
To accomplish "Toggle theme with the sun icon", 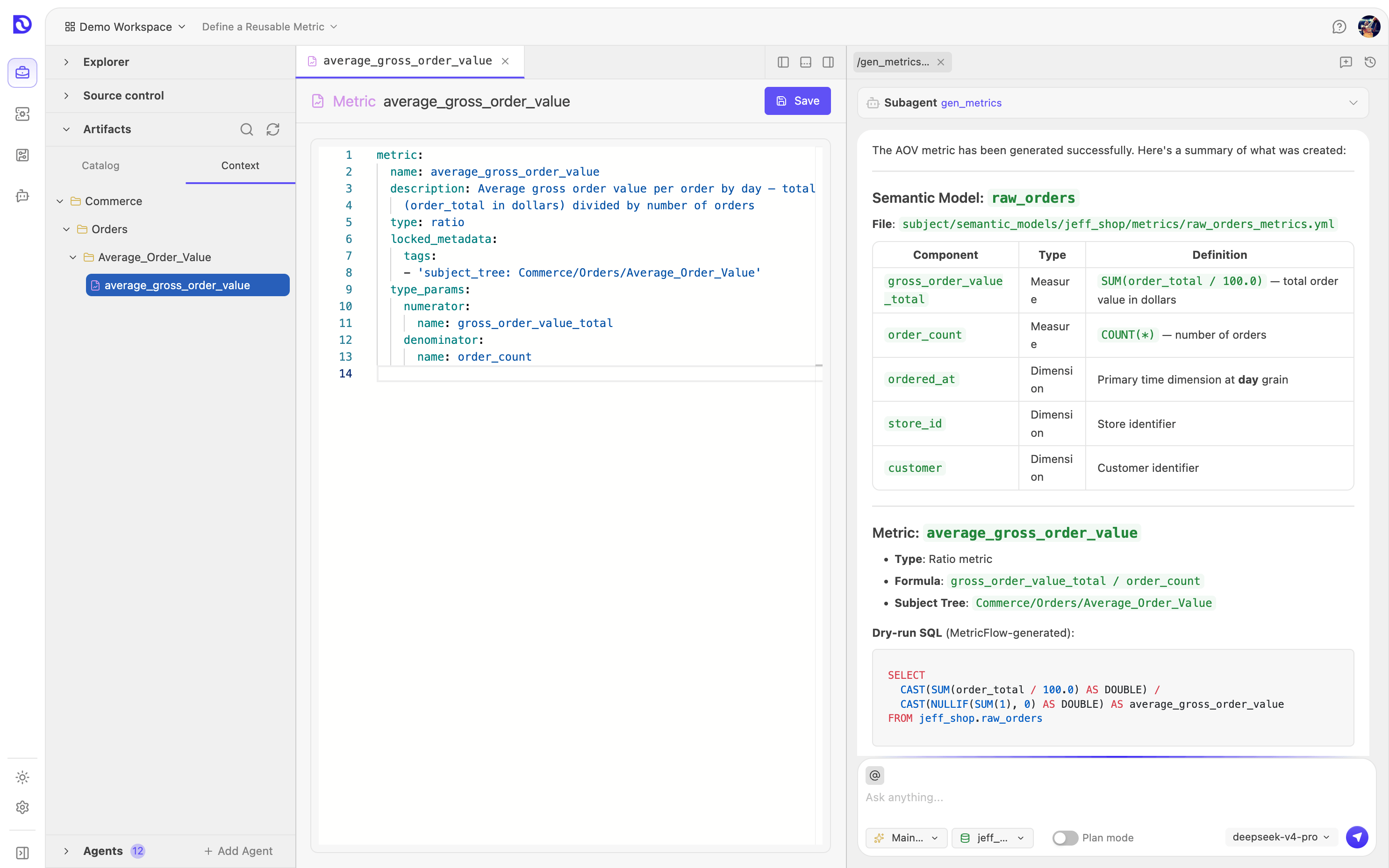I will (22, 777).
